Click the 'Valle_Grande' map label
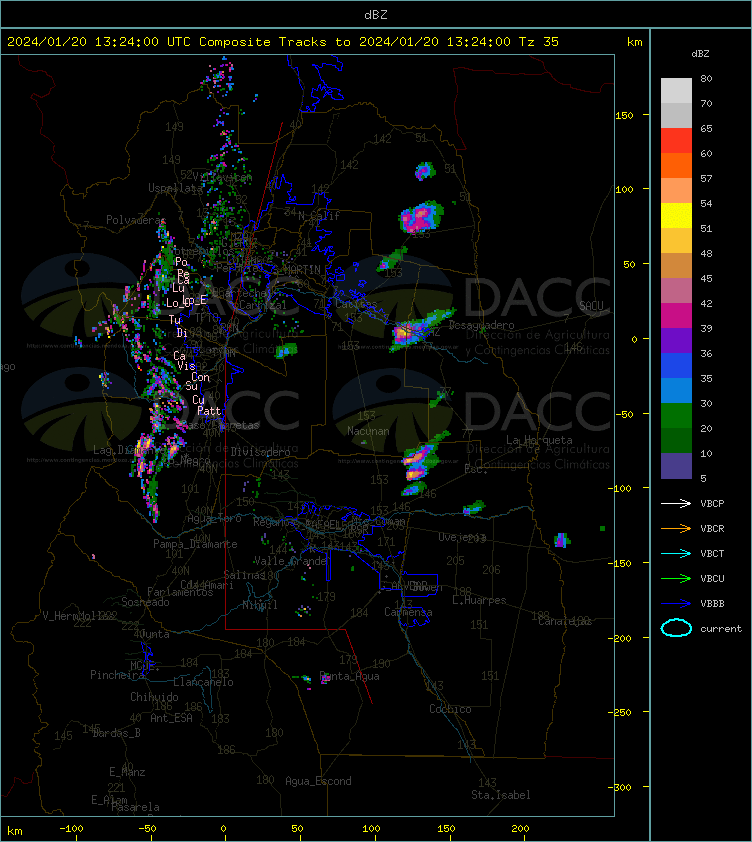Screen dimensions: 752x842 point(290,561)
